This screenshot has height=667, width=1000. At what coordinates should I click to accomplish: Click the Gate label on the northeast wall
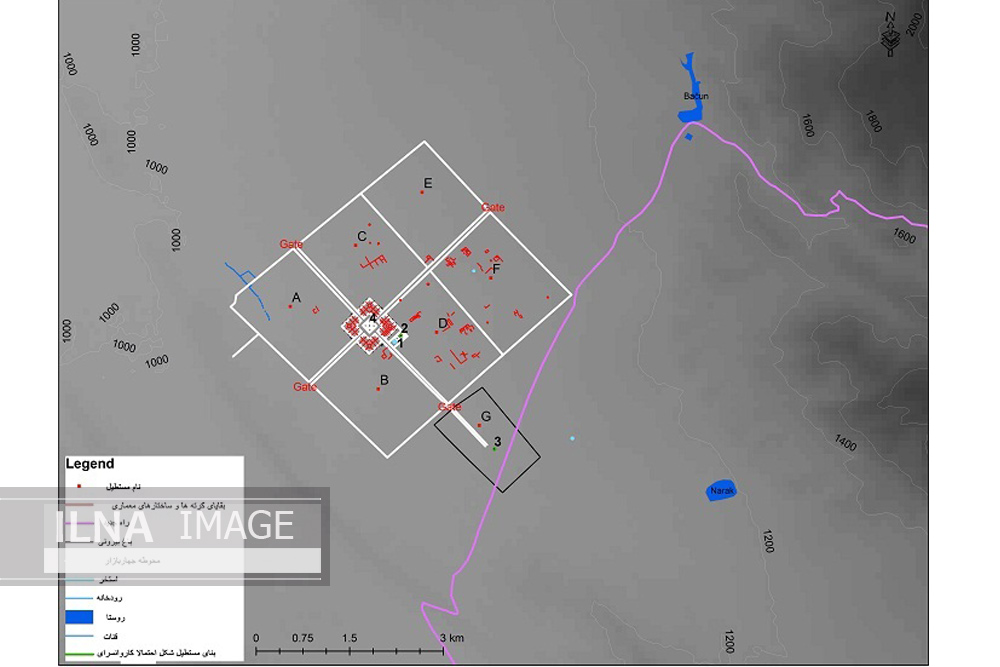pos(493,208)
